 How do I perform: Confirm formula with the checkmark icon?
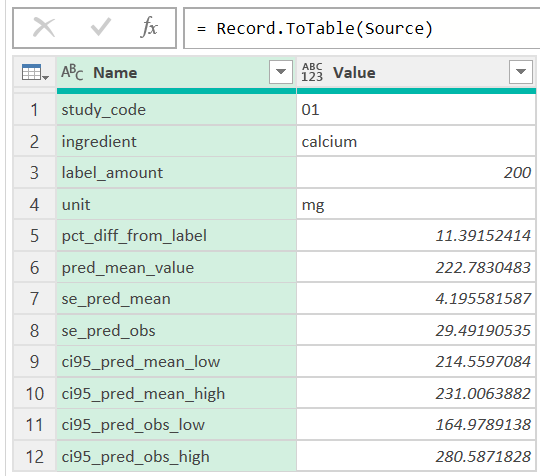point(101,27)
